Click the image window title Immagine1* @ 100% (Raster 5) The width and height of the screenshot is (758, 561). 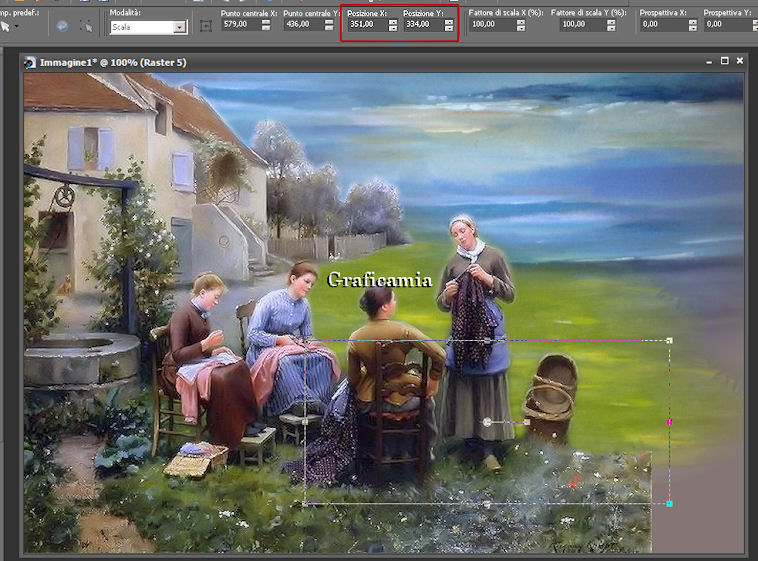(113, 62)
